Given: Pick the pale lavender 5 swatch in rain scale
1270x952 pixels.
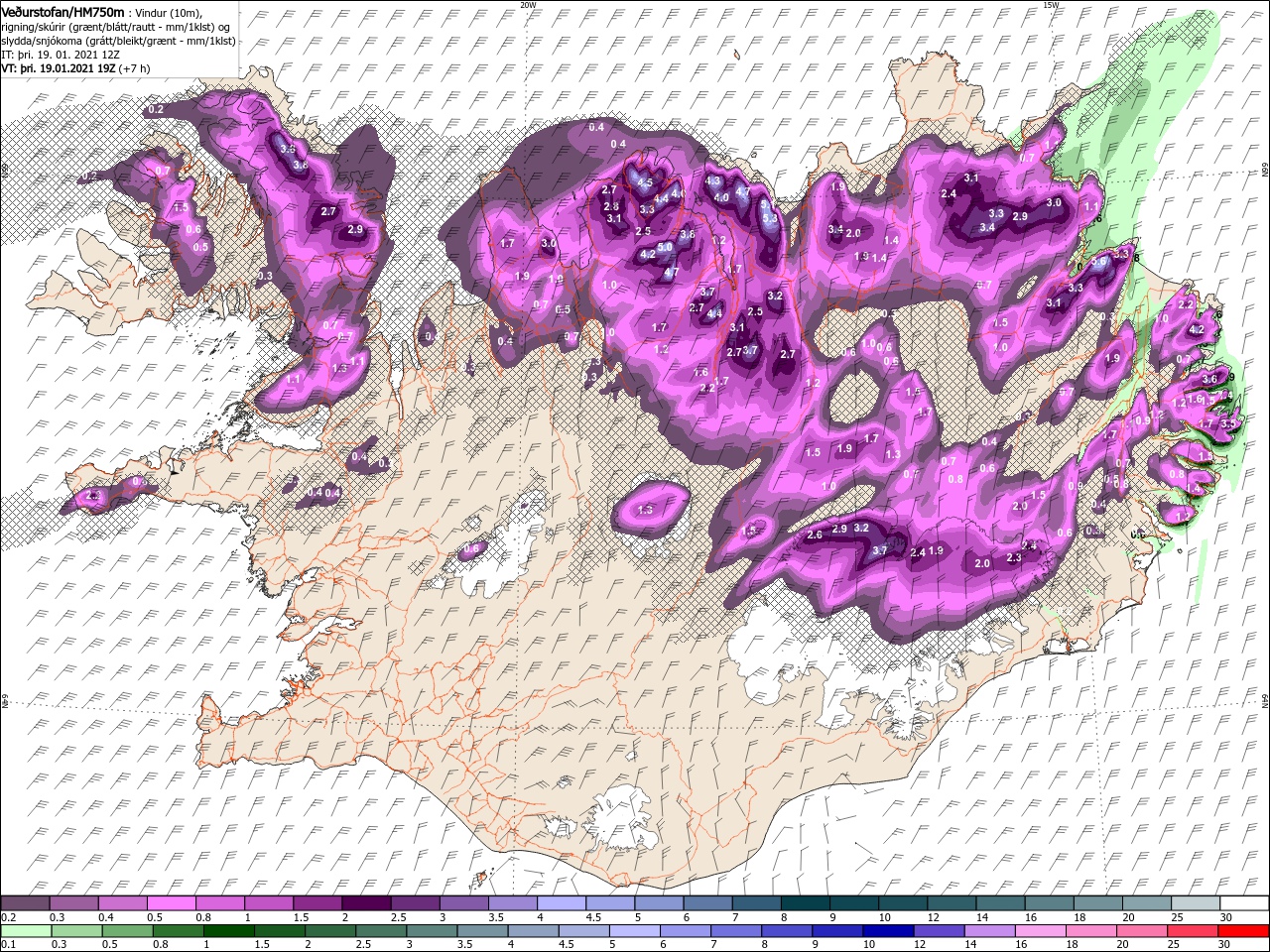Looking at the screenshot, I should [x=635, y=931].
